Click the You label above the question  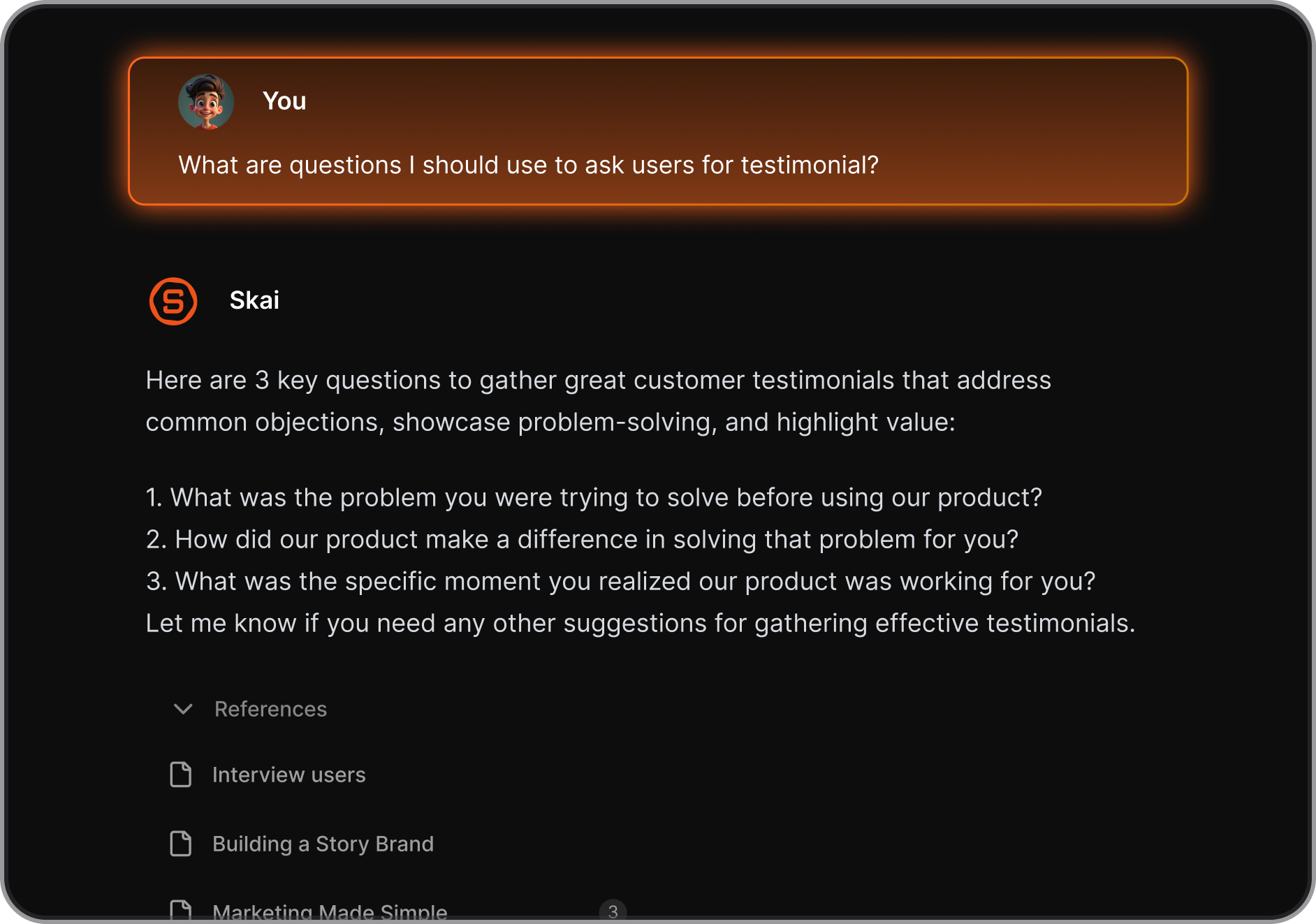[284, 101]
